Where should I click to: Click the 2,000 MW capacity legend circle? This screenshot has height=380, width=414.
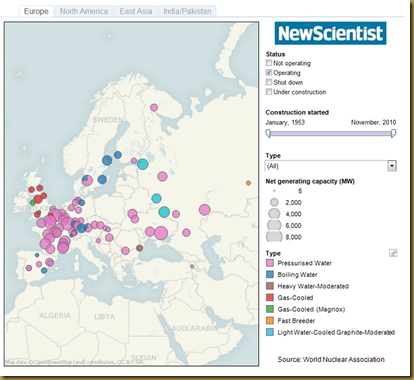point(274,202)
